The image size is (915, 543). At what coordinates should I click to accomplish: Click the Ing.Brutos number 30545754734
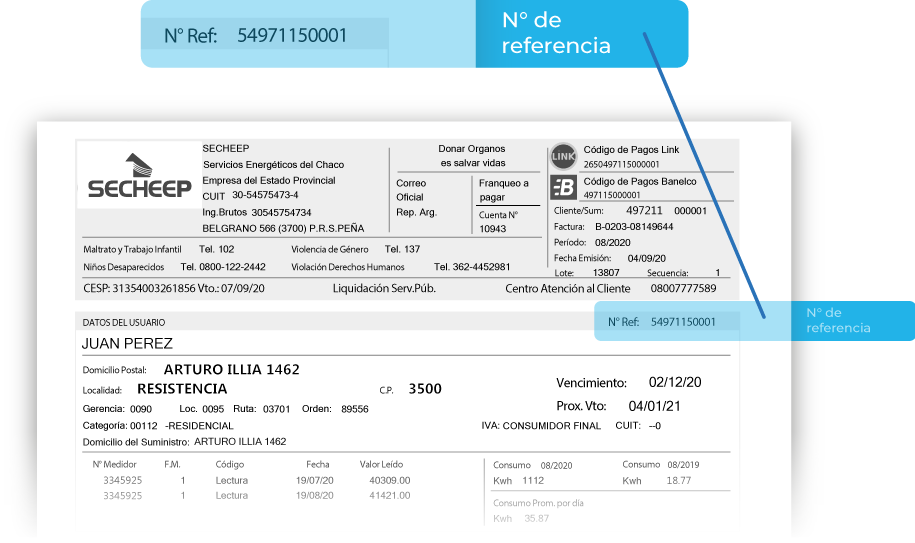281,212
